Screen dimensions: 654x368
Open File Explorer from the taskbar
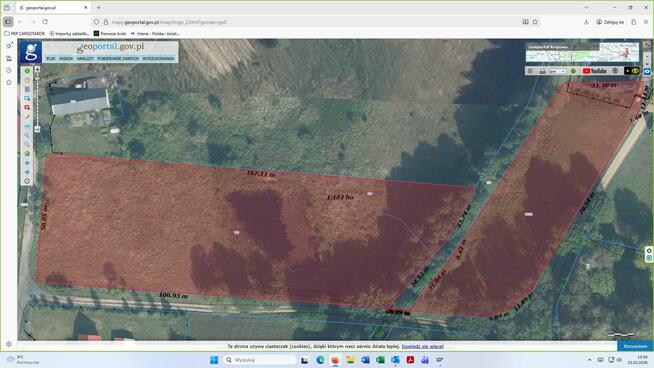350,360
